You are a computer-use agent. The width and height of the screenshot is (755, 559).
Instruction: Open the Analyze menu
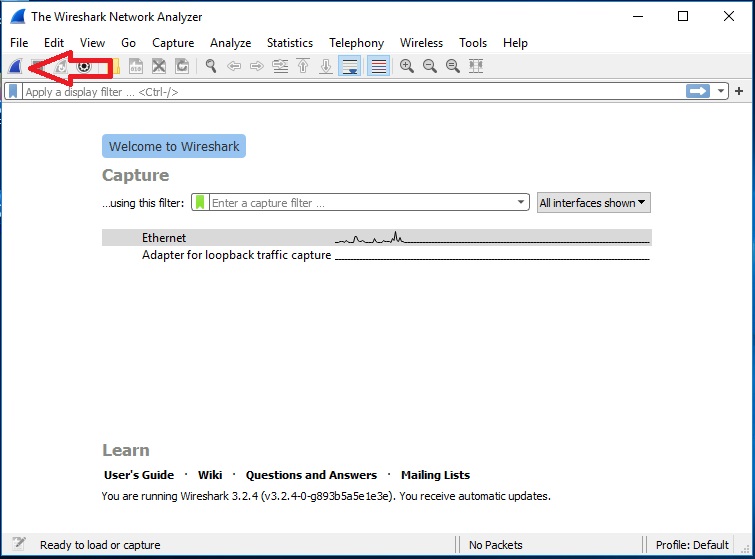pos(231,43)
